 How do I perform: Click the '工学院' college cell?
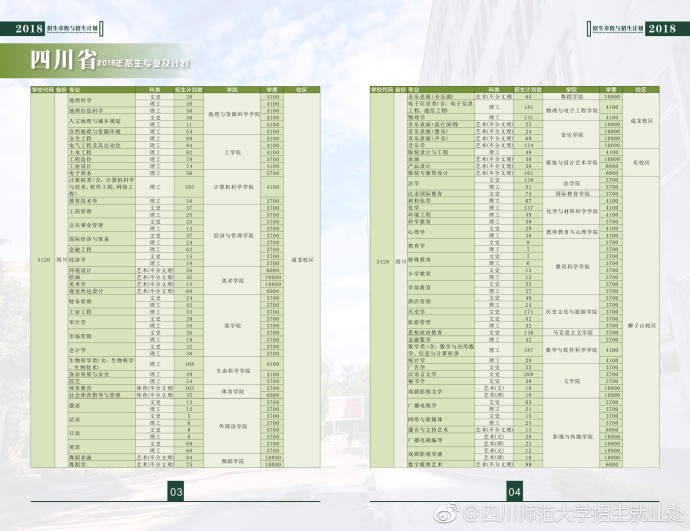tap(233, 153)
